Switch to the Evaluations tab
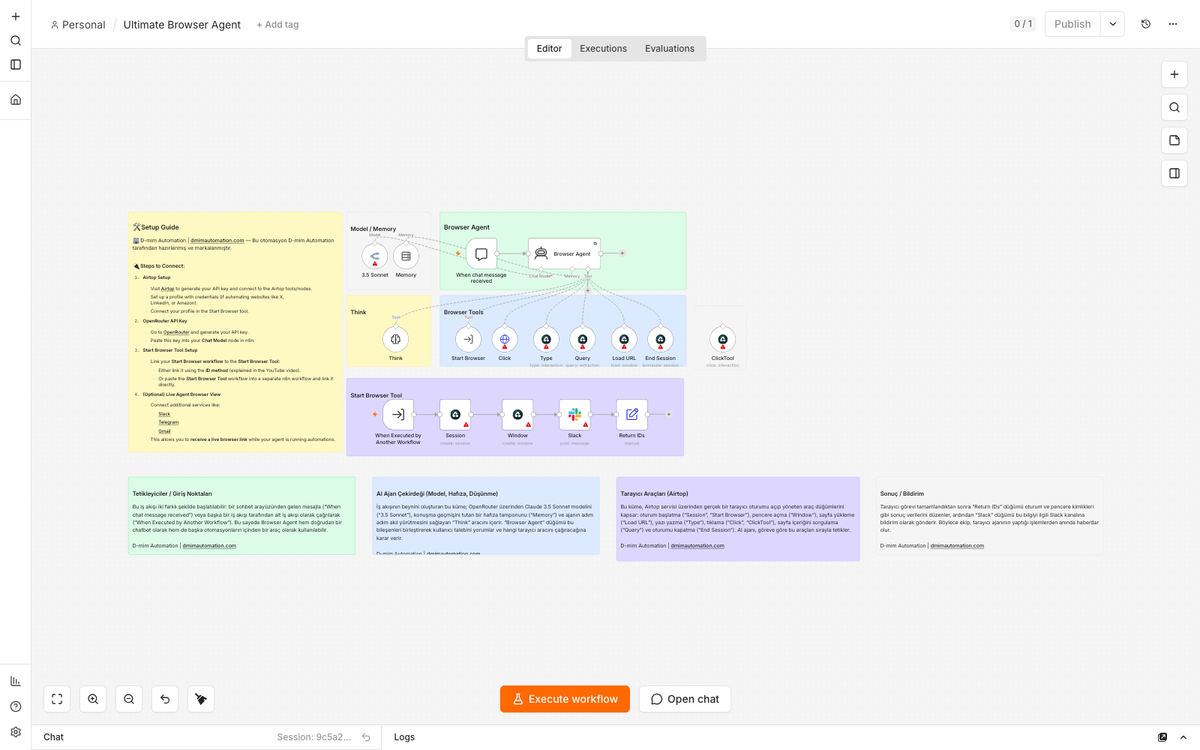The width and height of the screenshot is (1200, 750). pyautogui.click(x=670, y=48)
